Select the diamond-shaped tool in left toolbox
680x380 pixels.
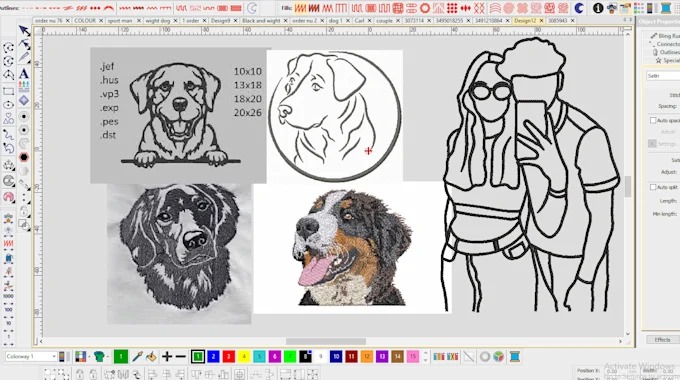[x=24, y=100]
